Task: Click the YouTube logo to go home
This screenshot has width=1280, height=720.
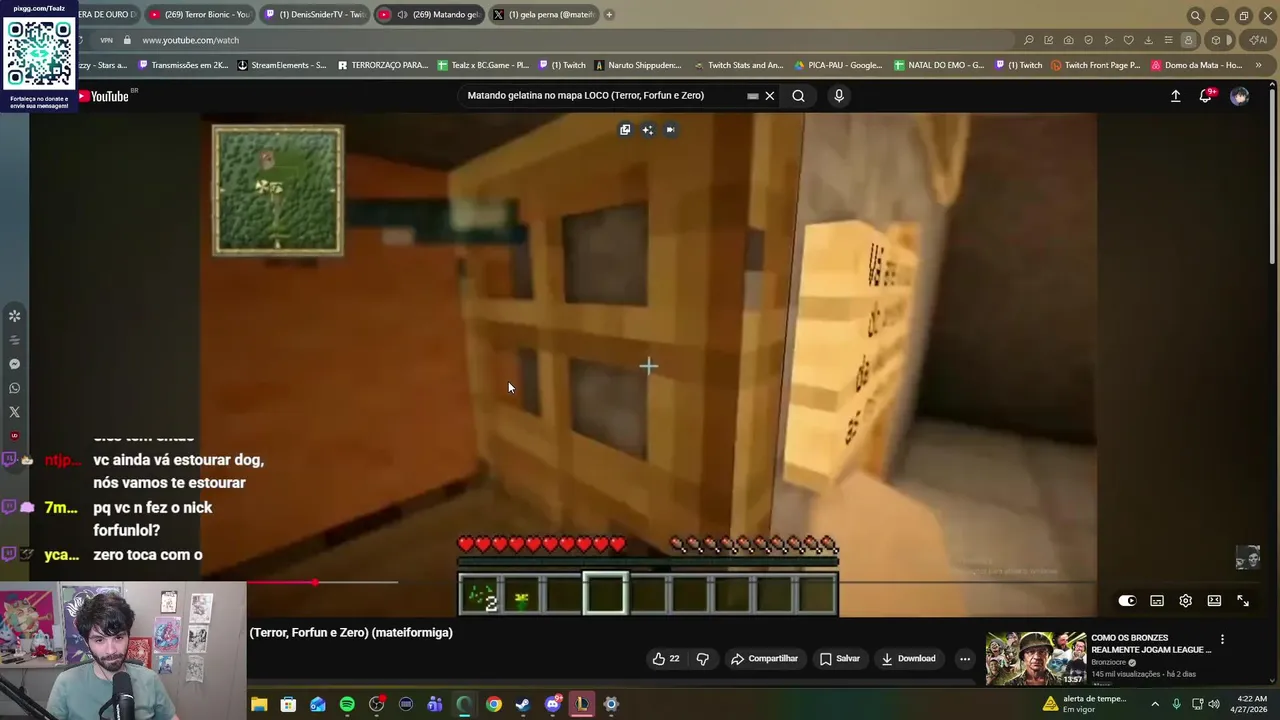Action: pos(103,96)
